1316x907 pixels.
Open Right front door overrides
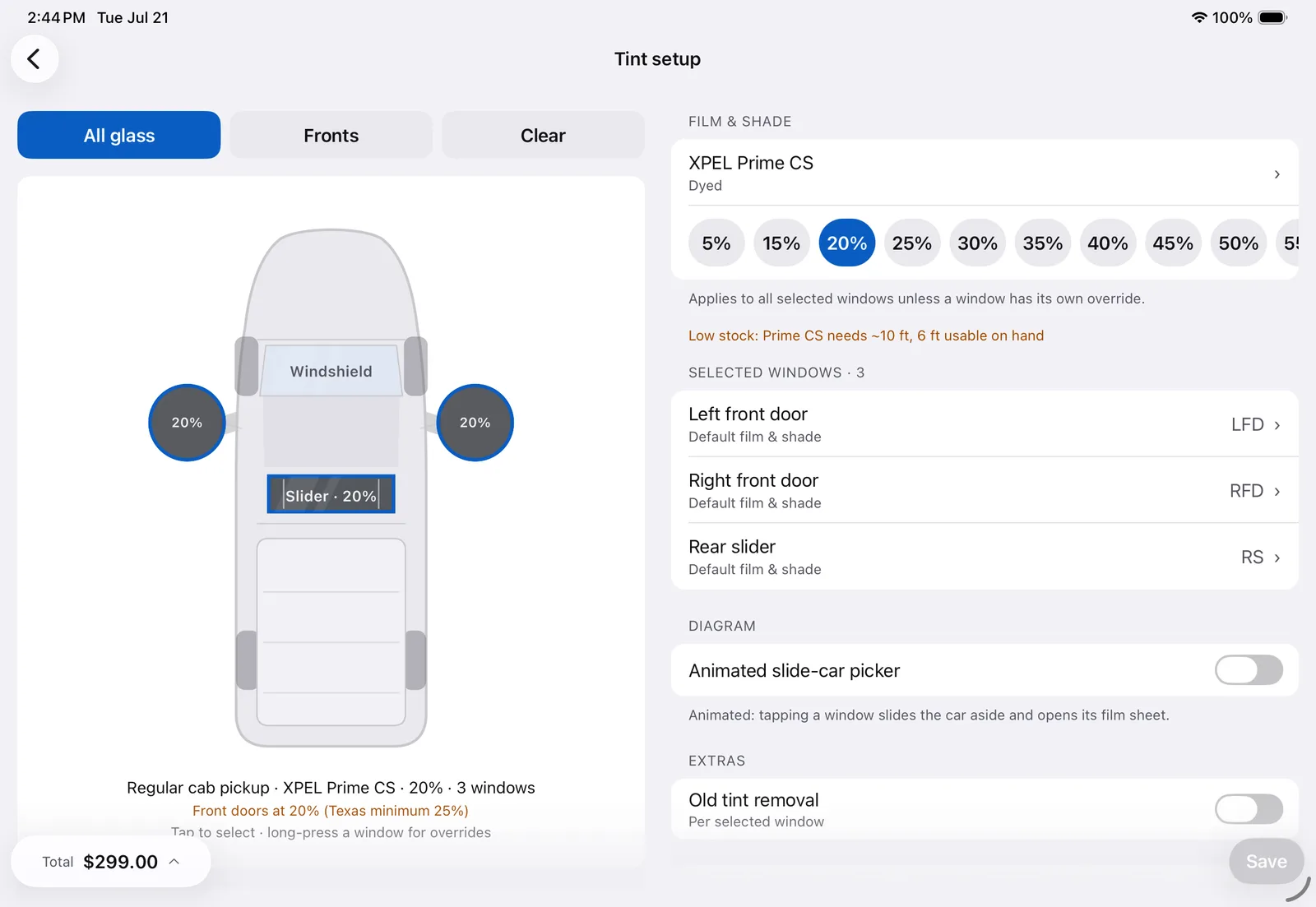point(985,490)
